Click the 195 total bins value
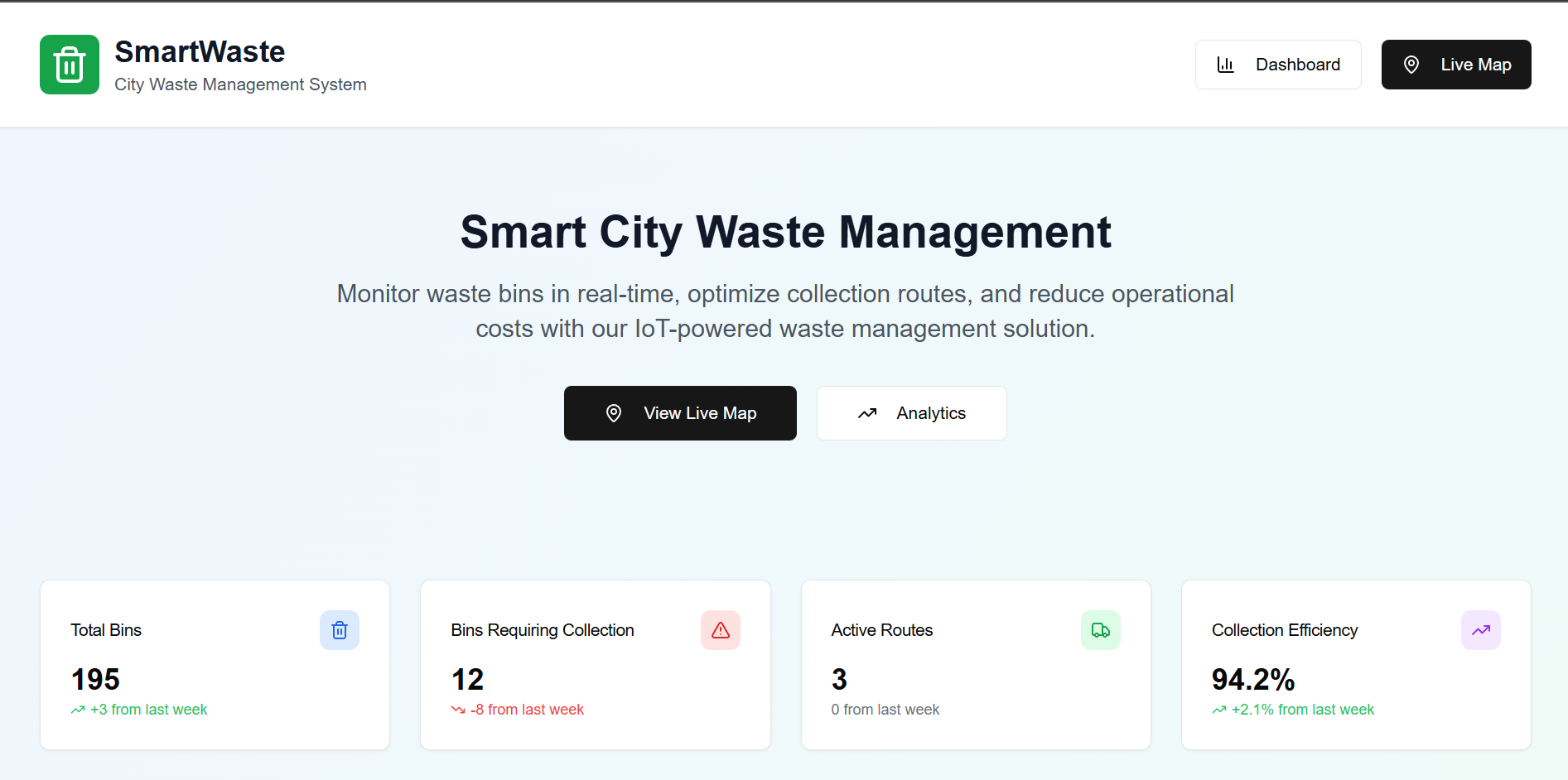Screen dimensions: 1568x780 tap(95, 680)
